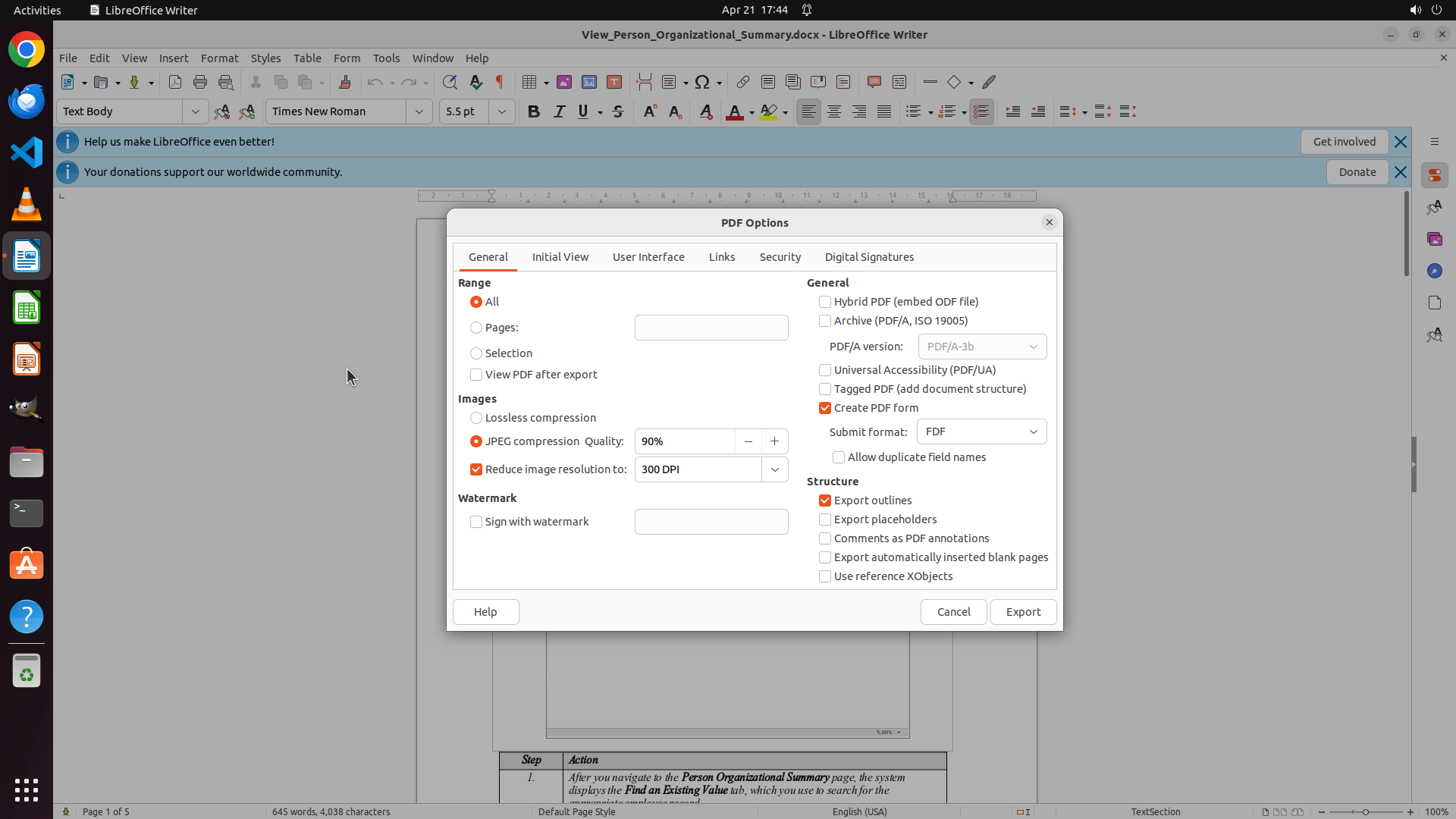Click the Toggle Formatting Marks pilcrow icon

(x=500, y=82)
